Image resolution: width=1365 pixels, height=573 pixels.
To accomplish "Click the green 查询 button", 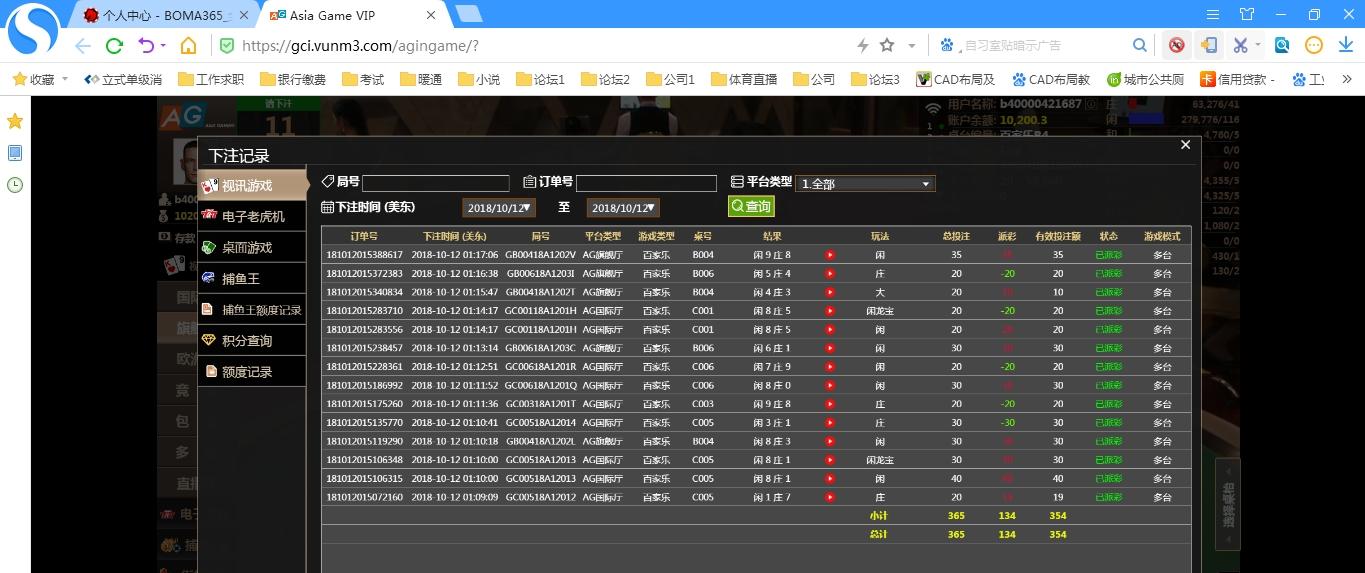I will click(751, 206).
